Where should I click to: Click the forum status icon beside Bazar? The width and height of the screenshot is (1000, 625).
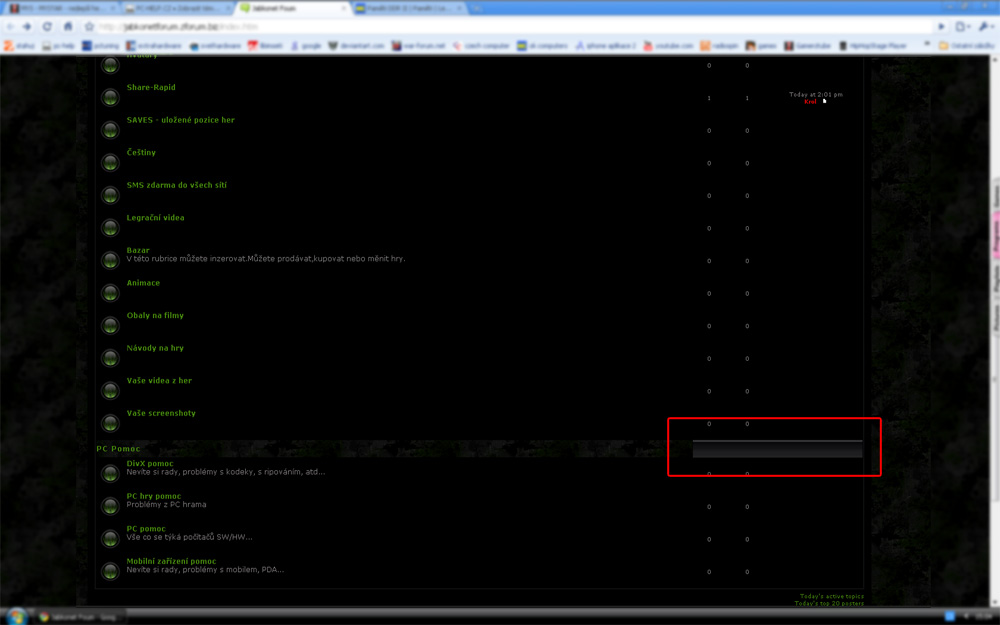point(110,260)
